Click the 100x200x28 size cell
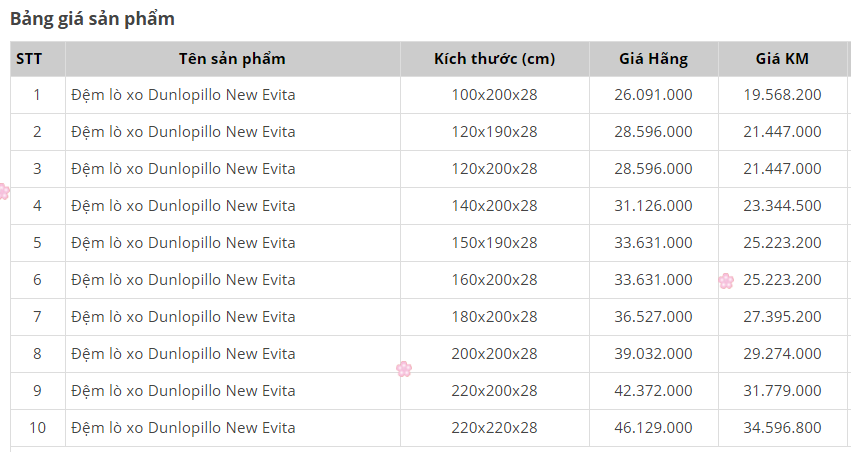The width and height of the screenshot is (851, 452). pyautogui.click(x=494, y=95)
